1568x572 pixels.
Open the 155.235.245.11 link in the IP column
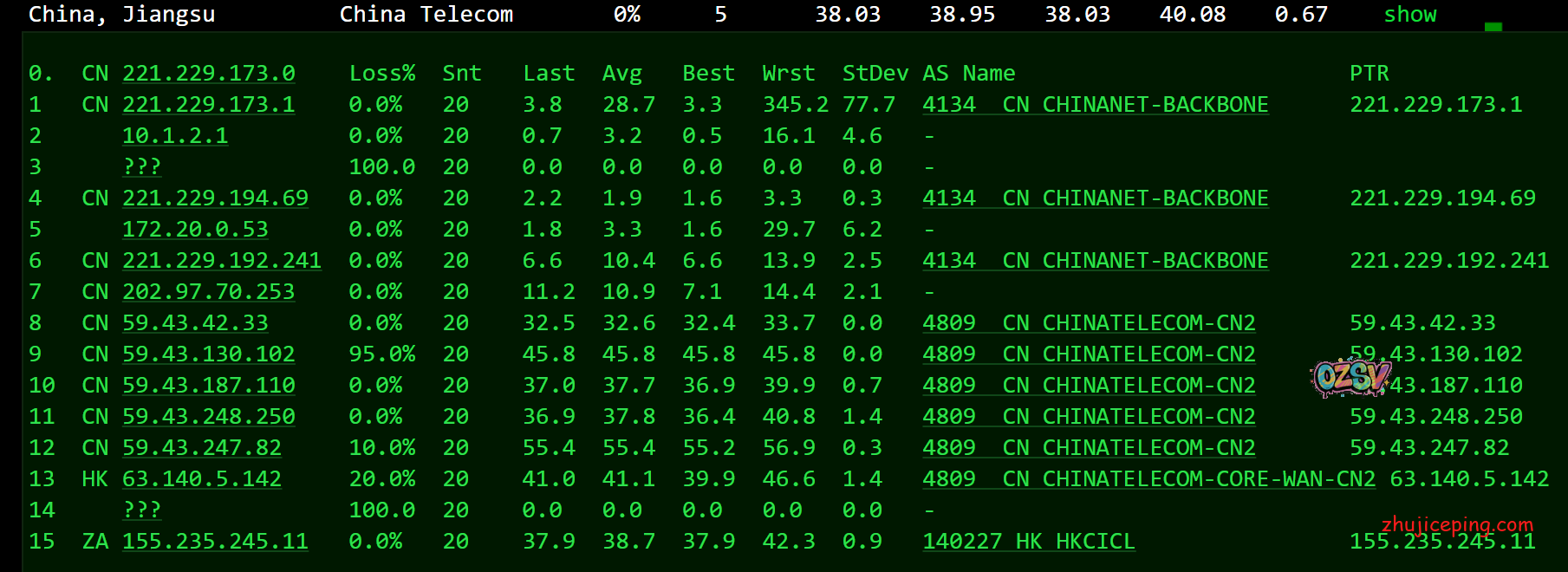click(x=215, y=542)
